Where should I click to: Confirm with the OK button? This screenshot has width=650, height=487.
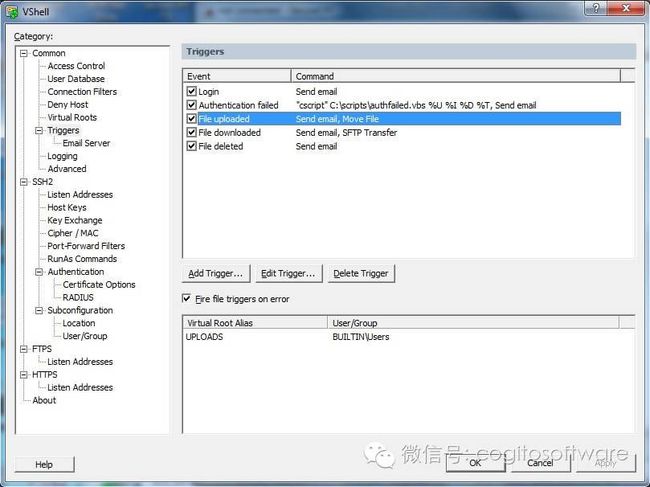tap(475, 463)
